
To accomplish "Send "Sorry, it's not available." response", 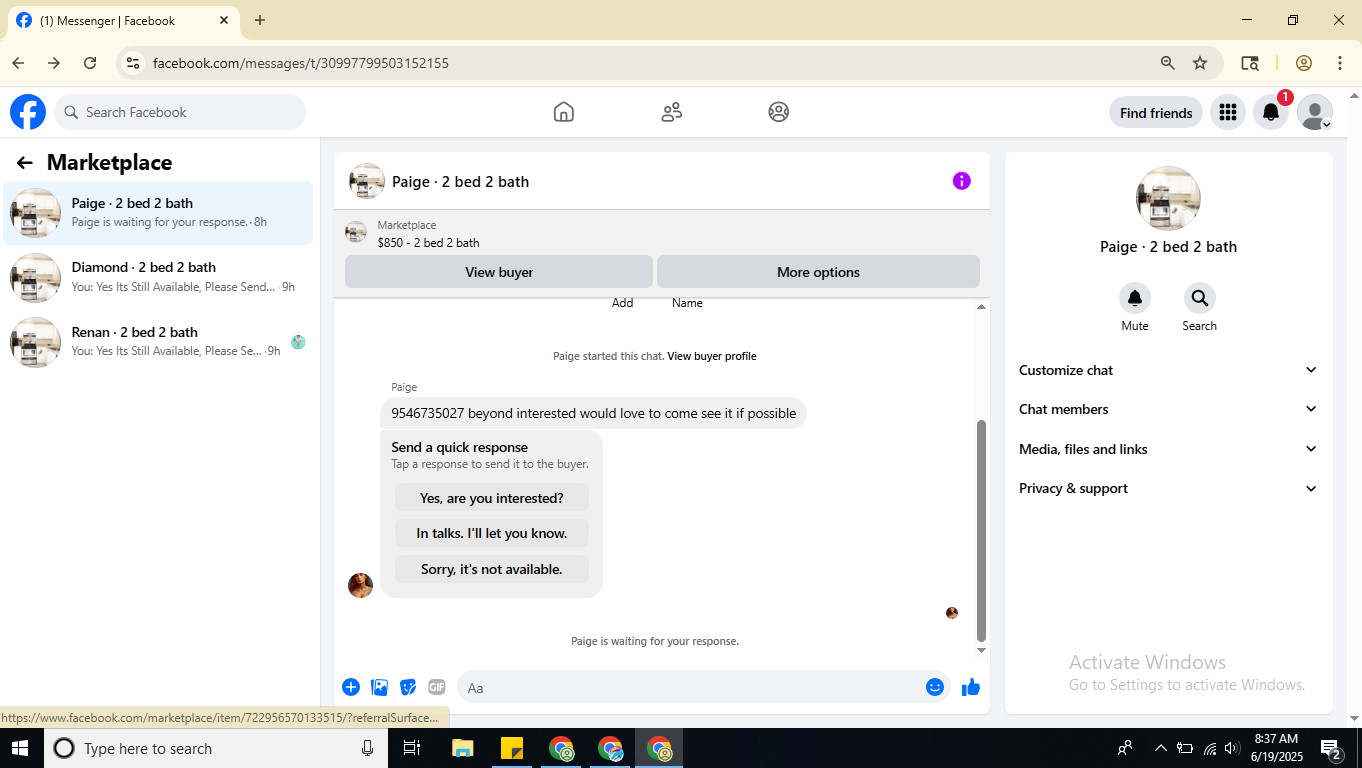I will (x=492, y=569).
